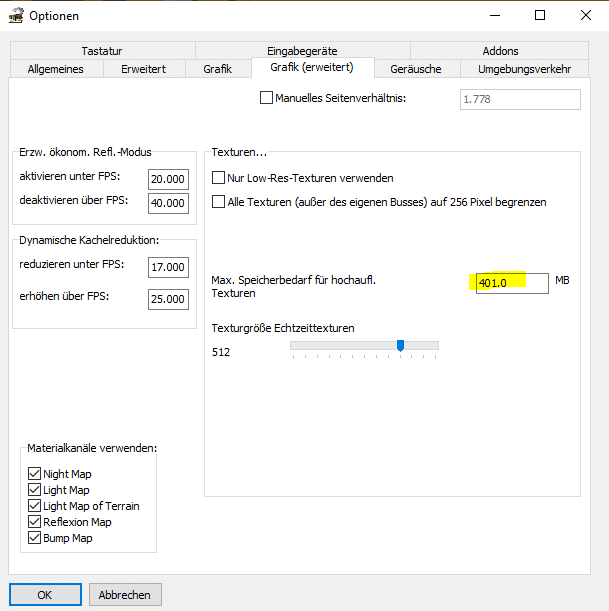Open the Eingabegeräte tab
The width and height of the screenshot is (609, 611).
point(302,51)
